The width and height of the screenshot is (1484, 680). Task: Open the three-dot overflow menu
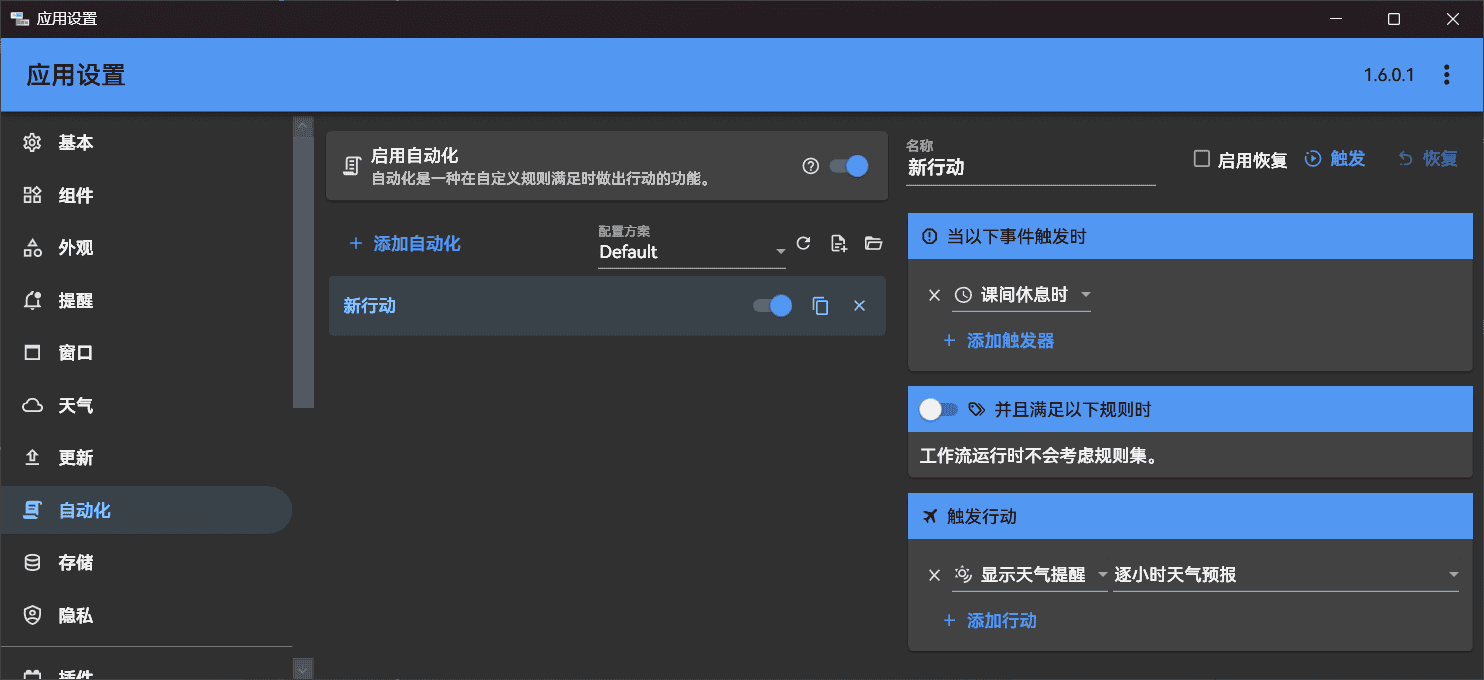(1446, 73)
